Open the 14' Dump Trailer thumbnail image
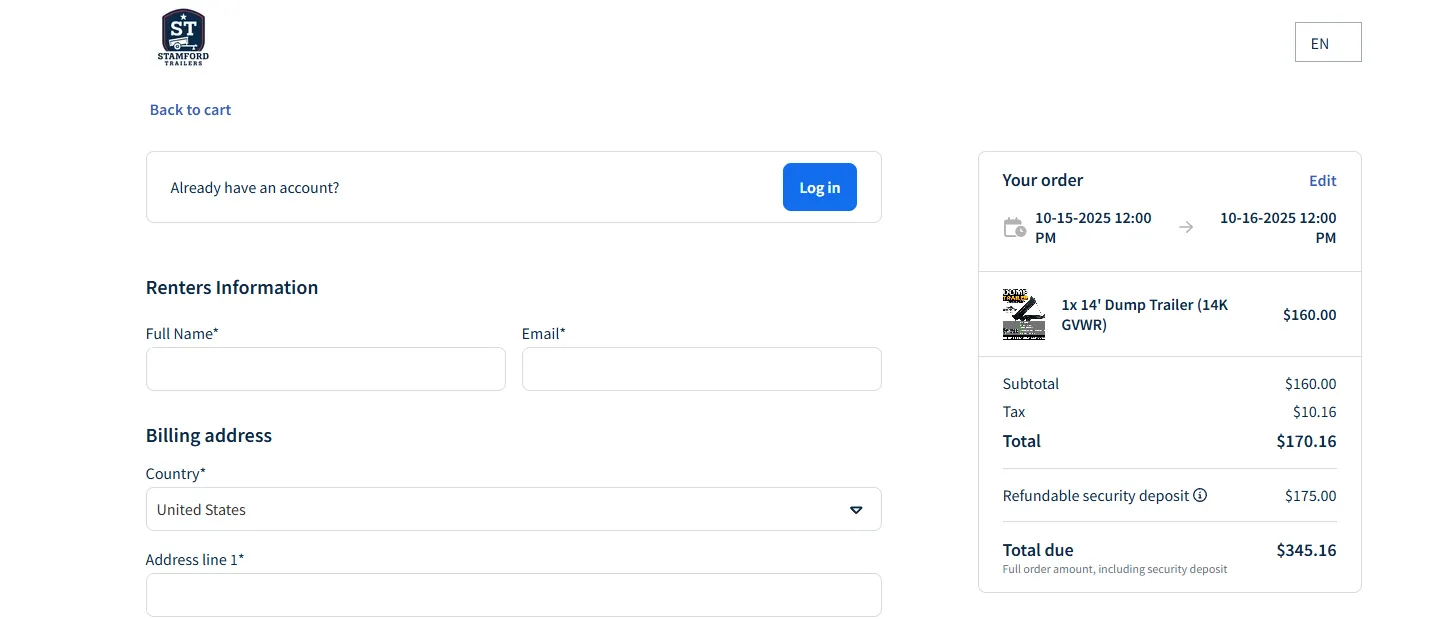The image size is (1432, 619). (x=1023, y=315)
